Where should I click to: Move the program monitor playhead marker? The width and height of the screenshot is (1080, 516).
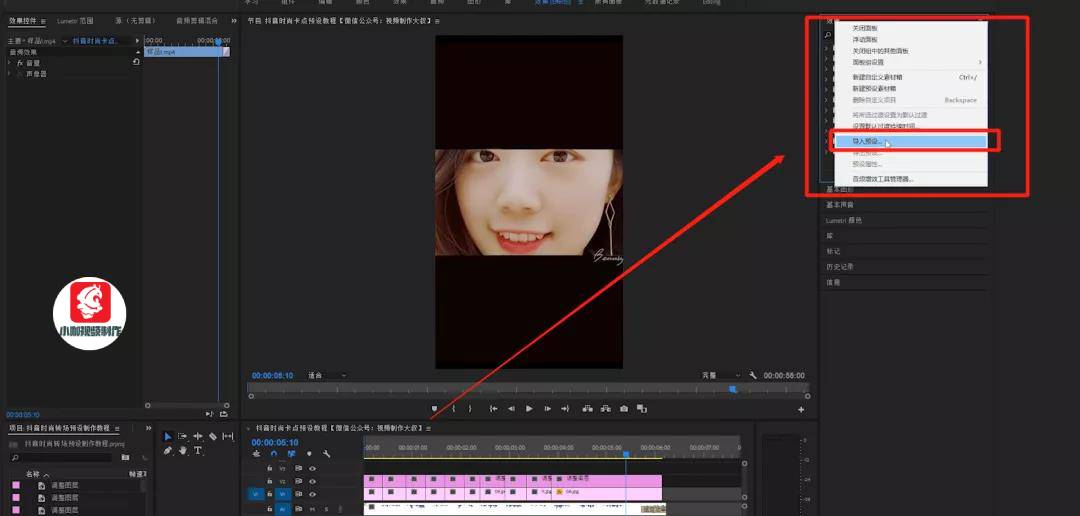point(733,389)
